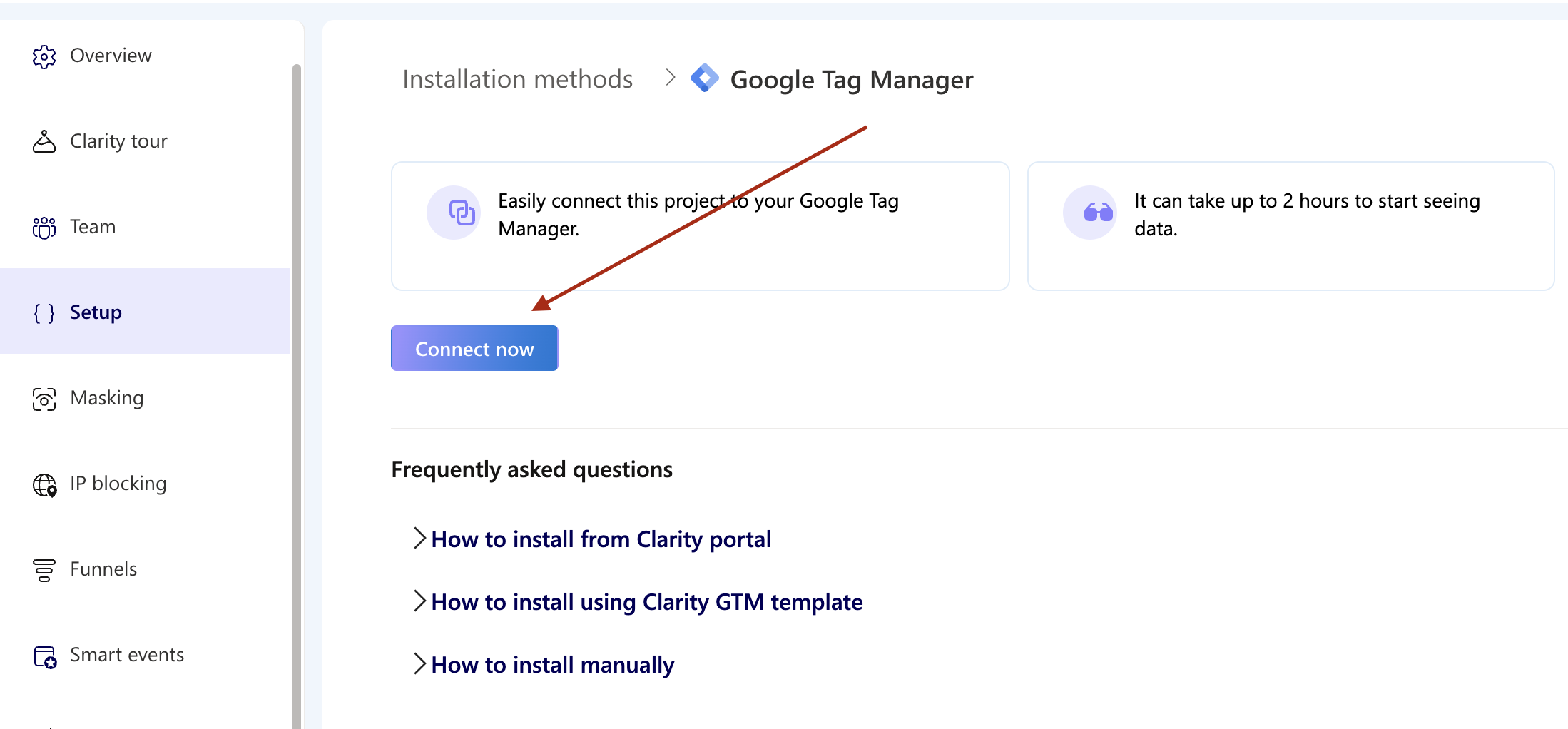Return to Installation methods breadcrumb
The width and height of the screenshot is (1568, 729).
tap(517, 79)
